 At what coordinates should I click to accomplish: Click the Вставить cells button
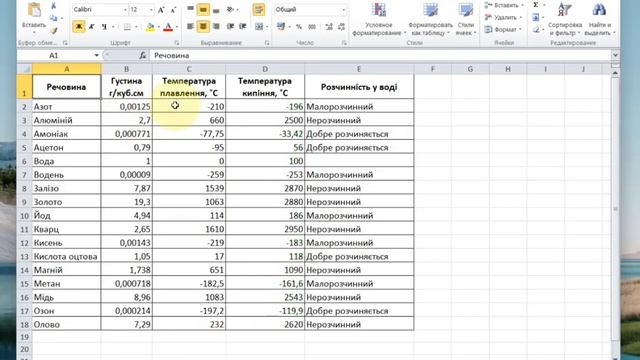(x=504, y=5)
